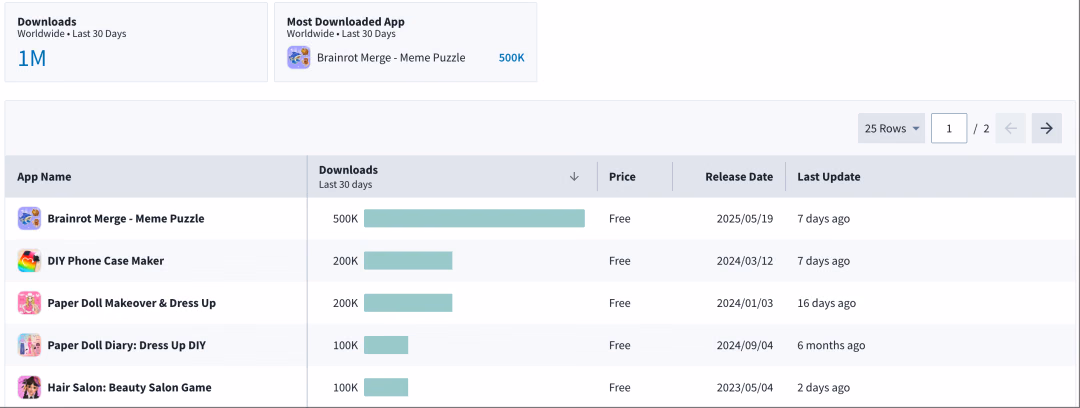Click '2 days ago' last update cell

824,387
